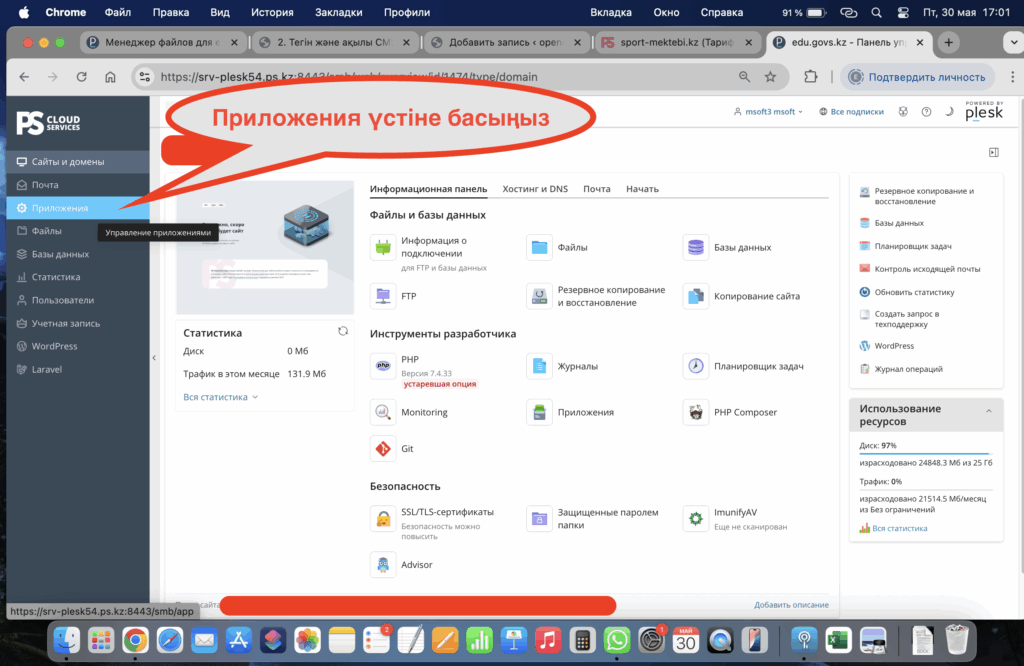This screenshot has height=666, width=1024.
Task: Open Приложения in the left sidebar
Action: coord(59,208)
